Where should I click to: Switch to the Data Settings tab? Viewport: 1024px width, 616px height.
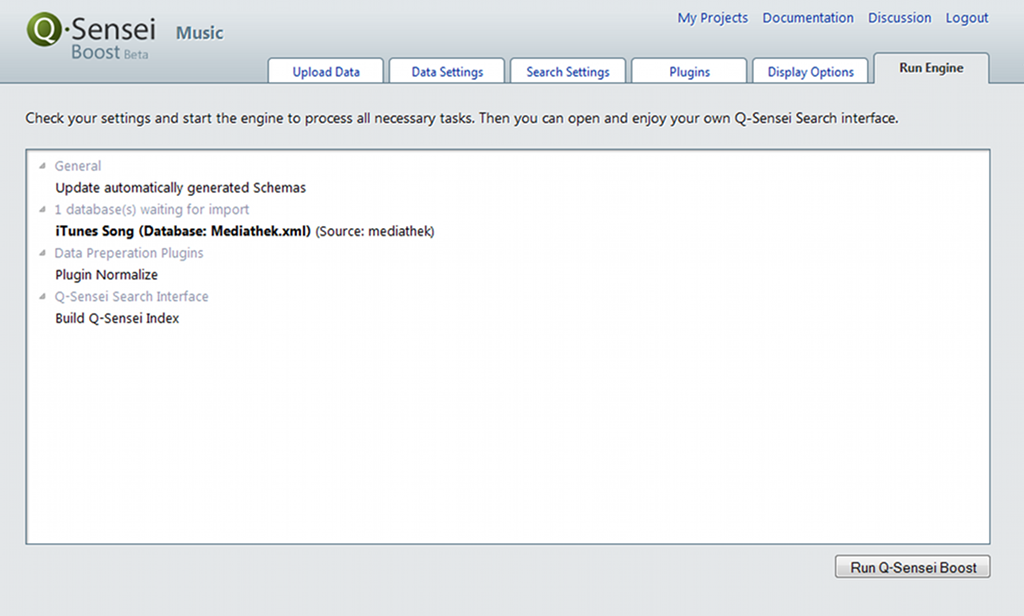(447, 71)
